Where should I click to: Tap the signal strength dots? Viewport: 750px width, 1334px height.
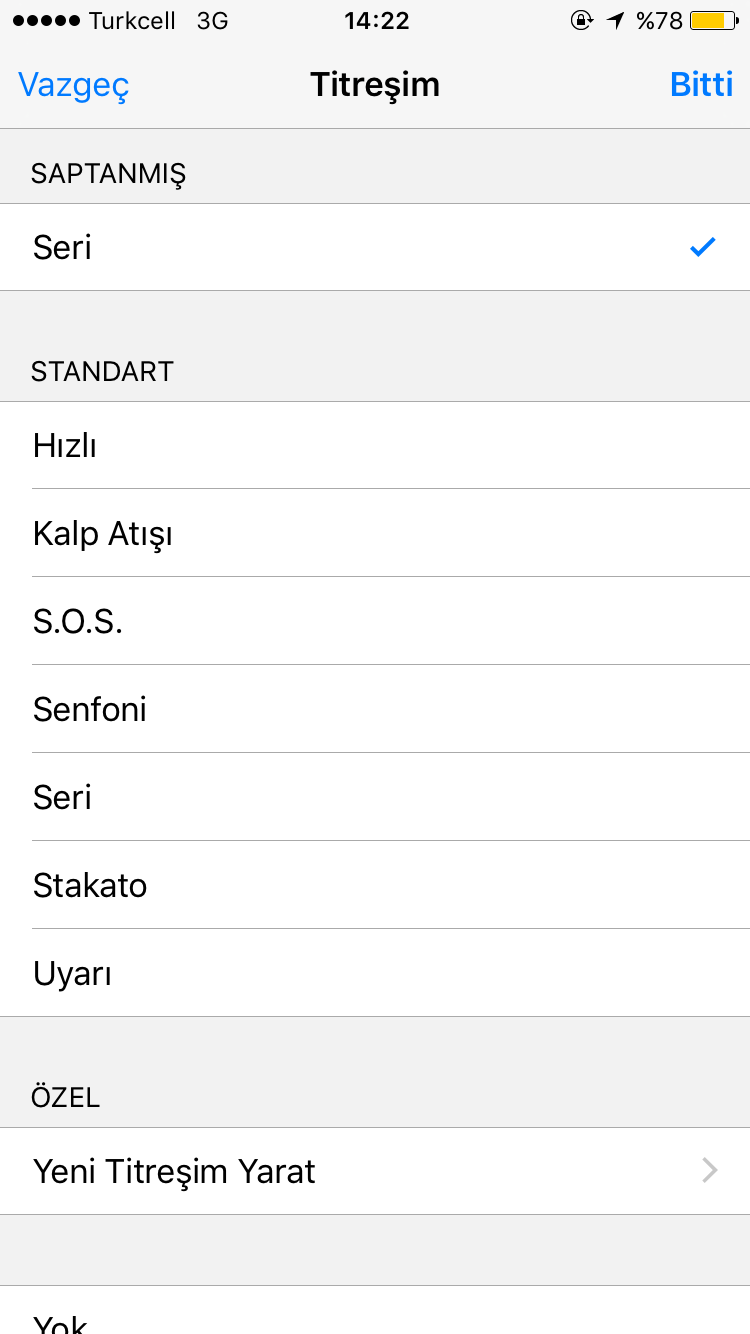[x=46, y=20]
